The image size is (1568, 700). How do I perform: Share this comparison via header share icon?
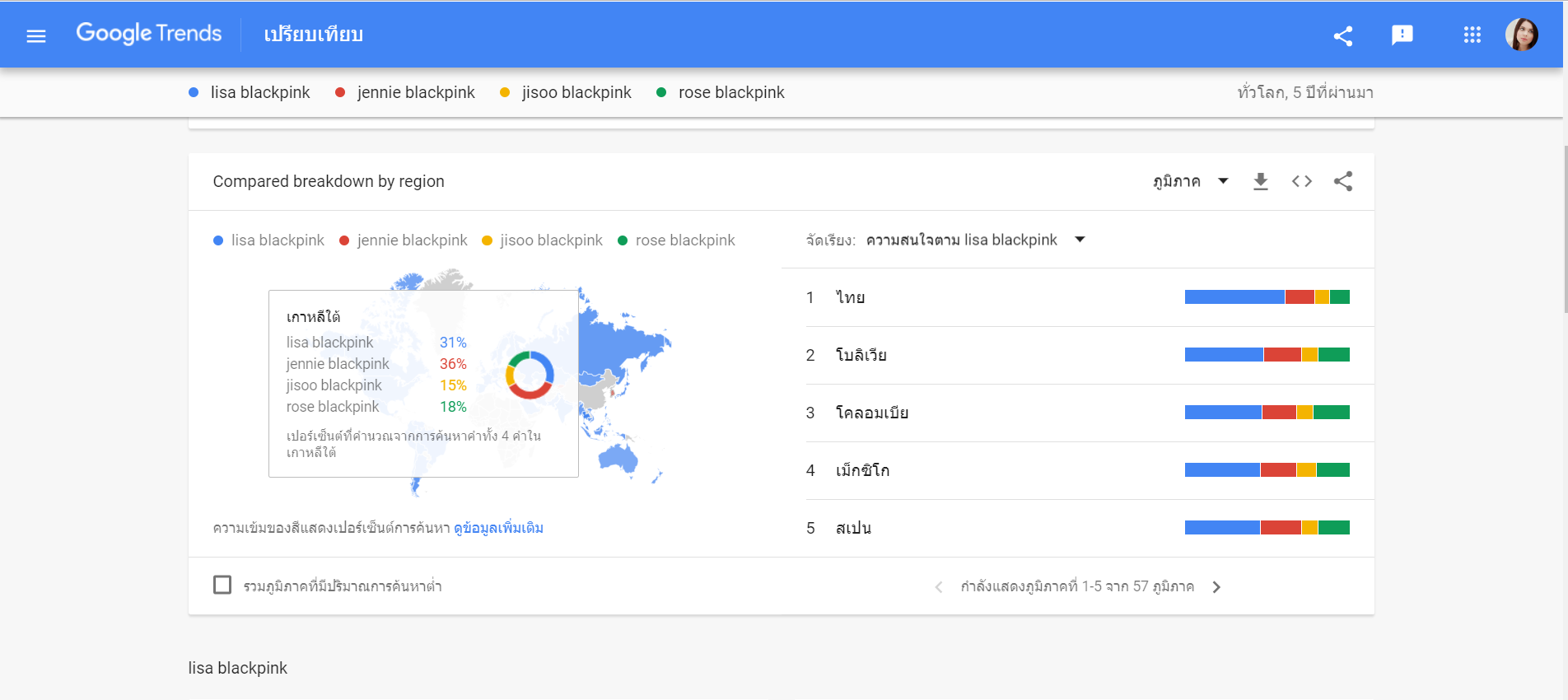[1343, 35]
